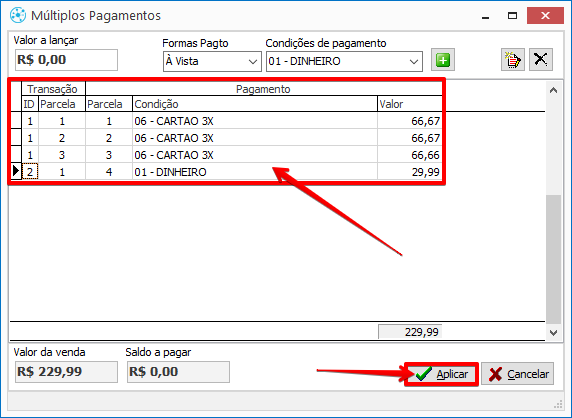572x418 pixels.
Task: Click the scrollbar up arrow
Action: coord(553,90)
